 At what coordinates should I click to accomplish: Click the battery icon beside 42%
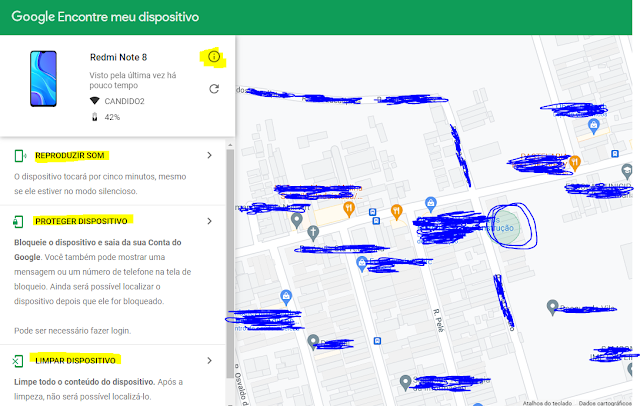pos(95,117)
